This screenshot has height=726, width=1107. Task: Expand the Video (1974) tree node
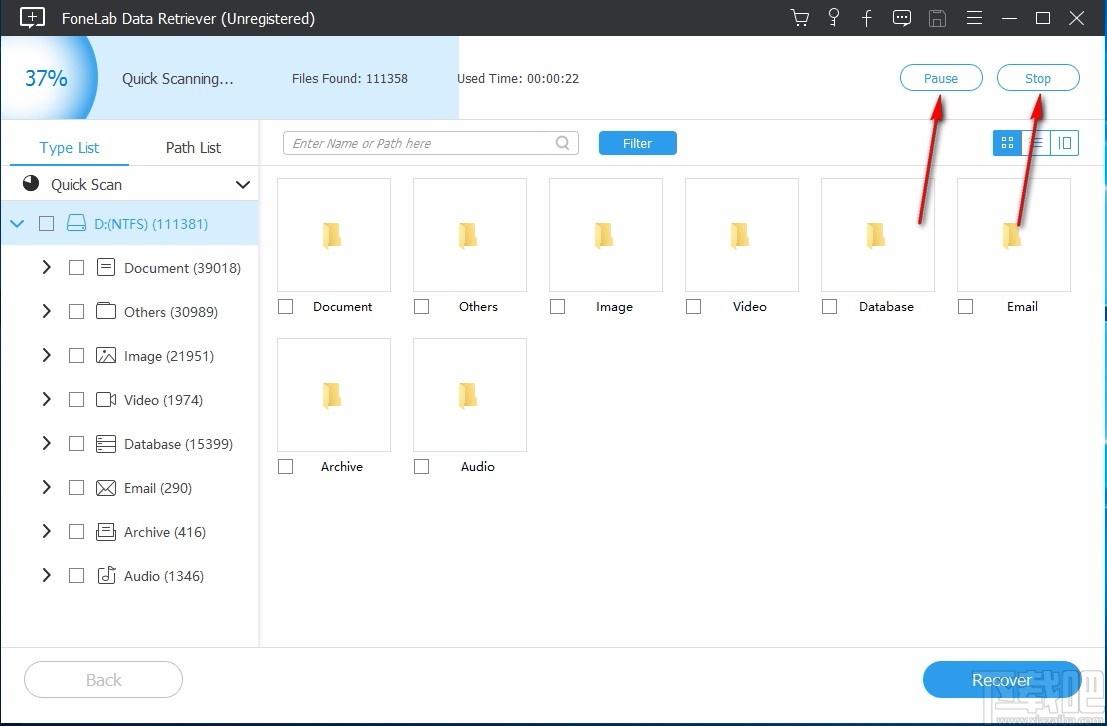47,399
